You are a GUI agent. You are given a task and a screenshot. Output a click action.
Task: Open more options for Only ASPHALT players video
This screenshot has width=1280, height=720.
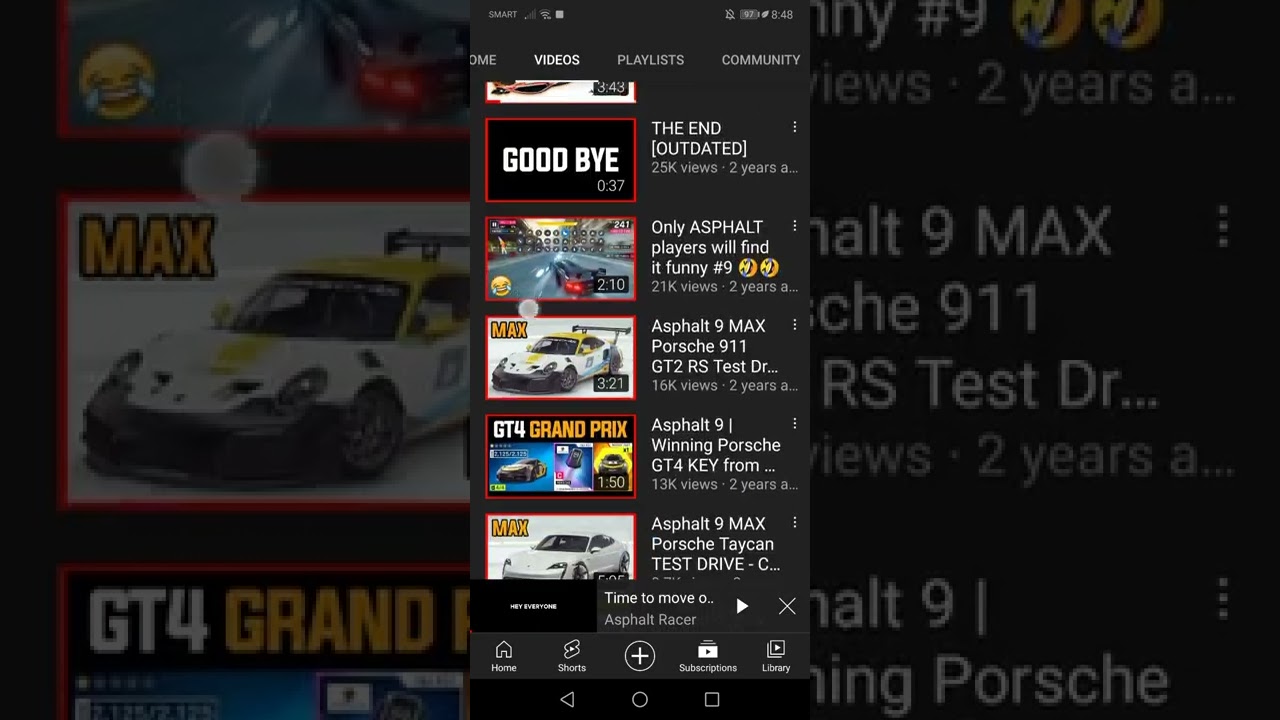coord(795,226)
